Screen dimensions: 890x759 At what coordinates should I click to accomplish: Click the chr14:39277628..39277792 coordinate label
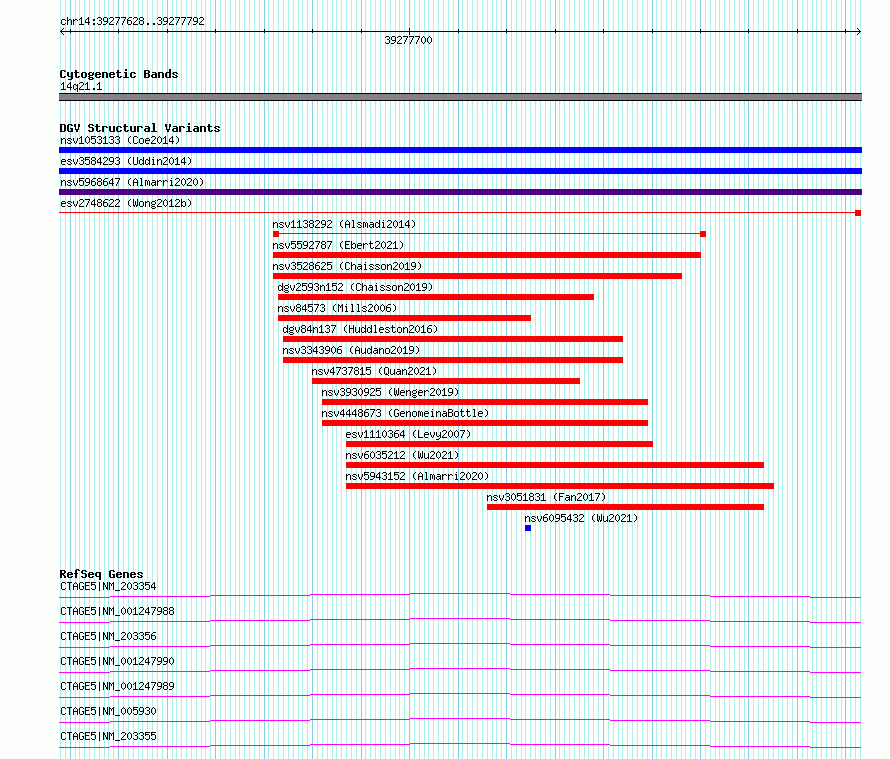tap(132, 22)
